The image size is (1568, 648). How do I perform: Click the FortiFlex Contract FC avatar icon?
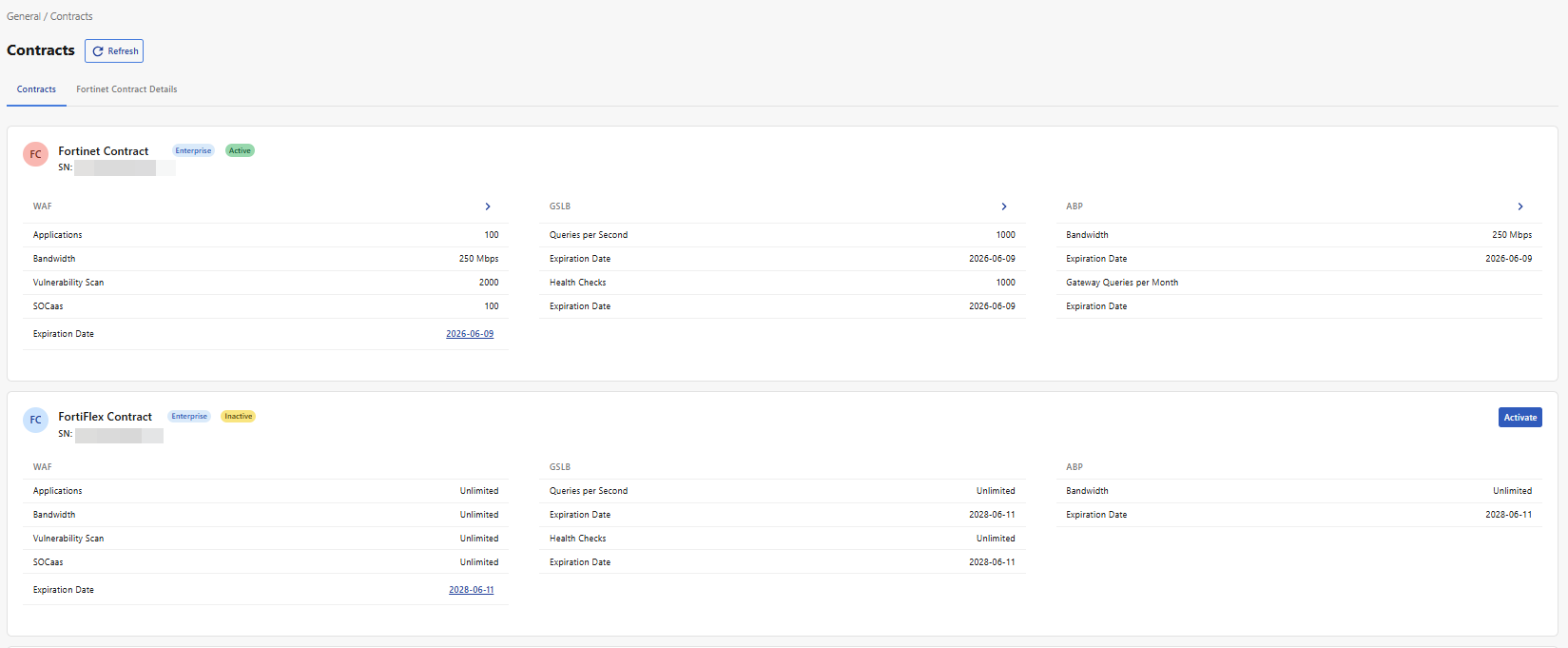pos(35,420)
